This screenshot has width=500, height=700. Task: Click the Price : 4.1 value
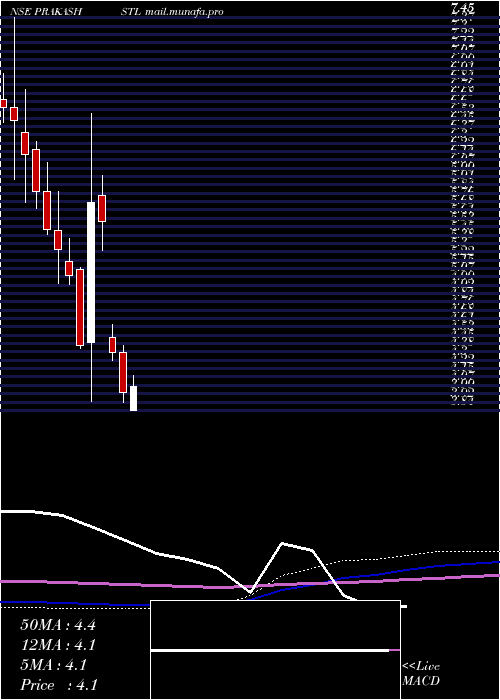coord(59,685)
